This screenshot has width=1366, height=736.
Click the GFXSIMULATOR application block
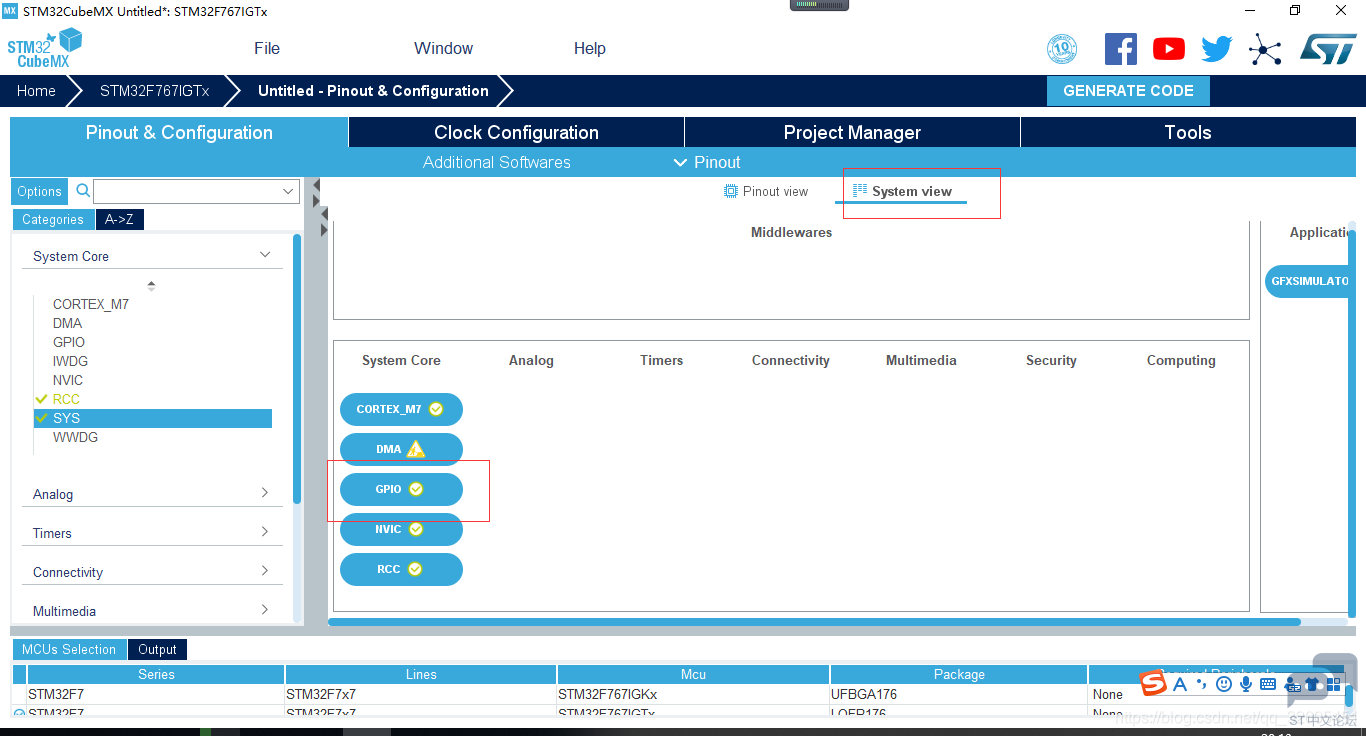pyautogui.click(x=1308, y=281)
